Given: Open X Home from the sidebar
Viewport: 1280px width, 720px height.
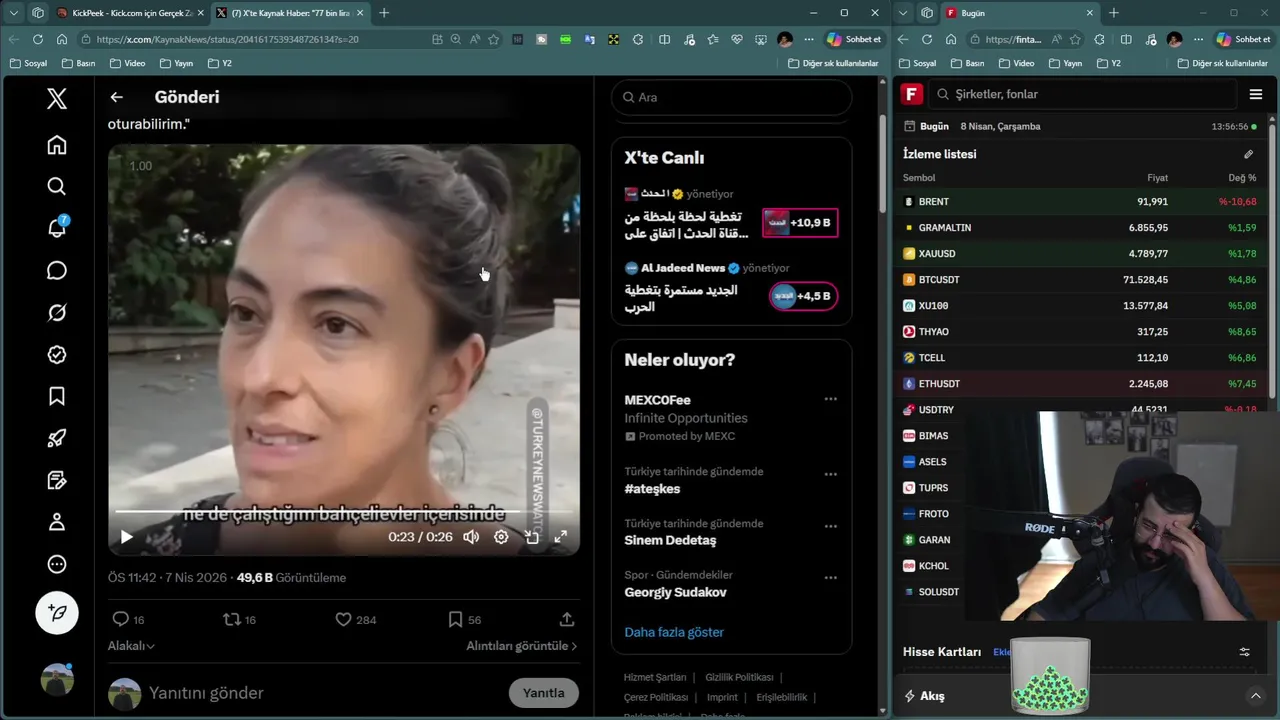Looking at the screenshot, I should (57, 145).
